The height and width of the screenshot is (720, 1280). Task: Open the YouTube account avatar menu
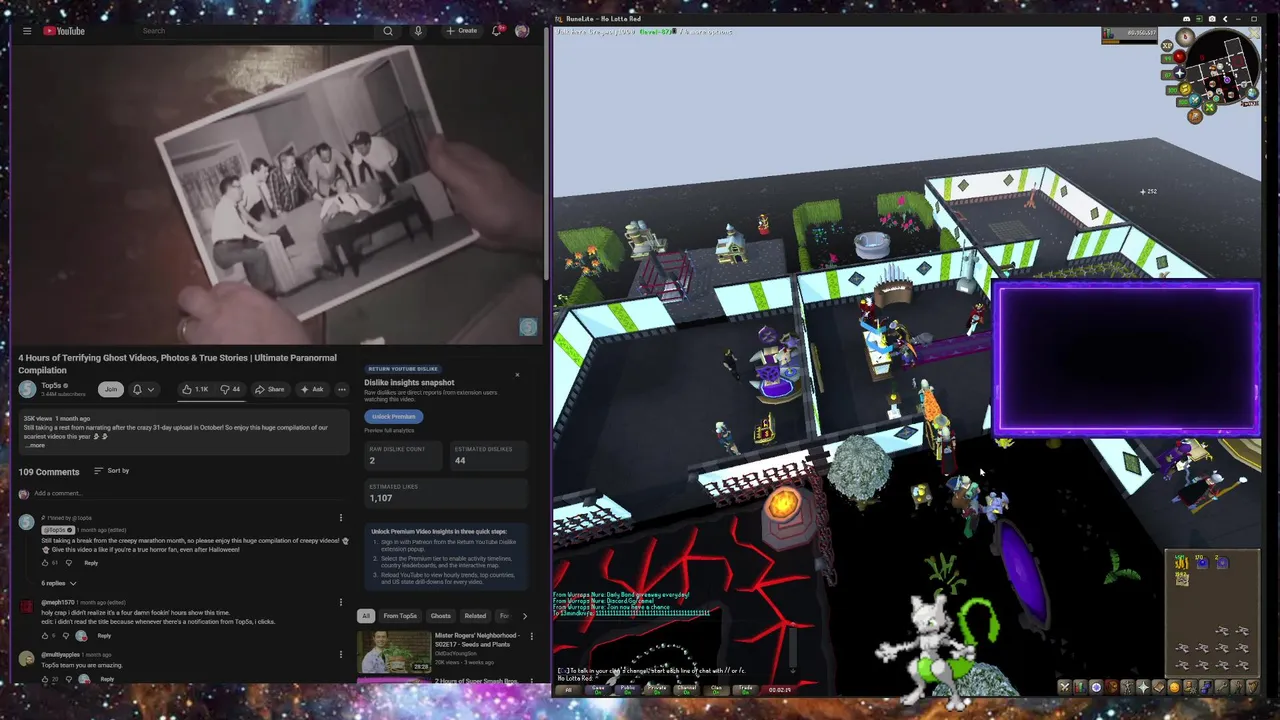pos(522,31)
